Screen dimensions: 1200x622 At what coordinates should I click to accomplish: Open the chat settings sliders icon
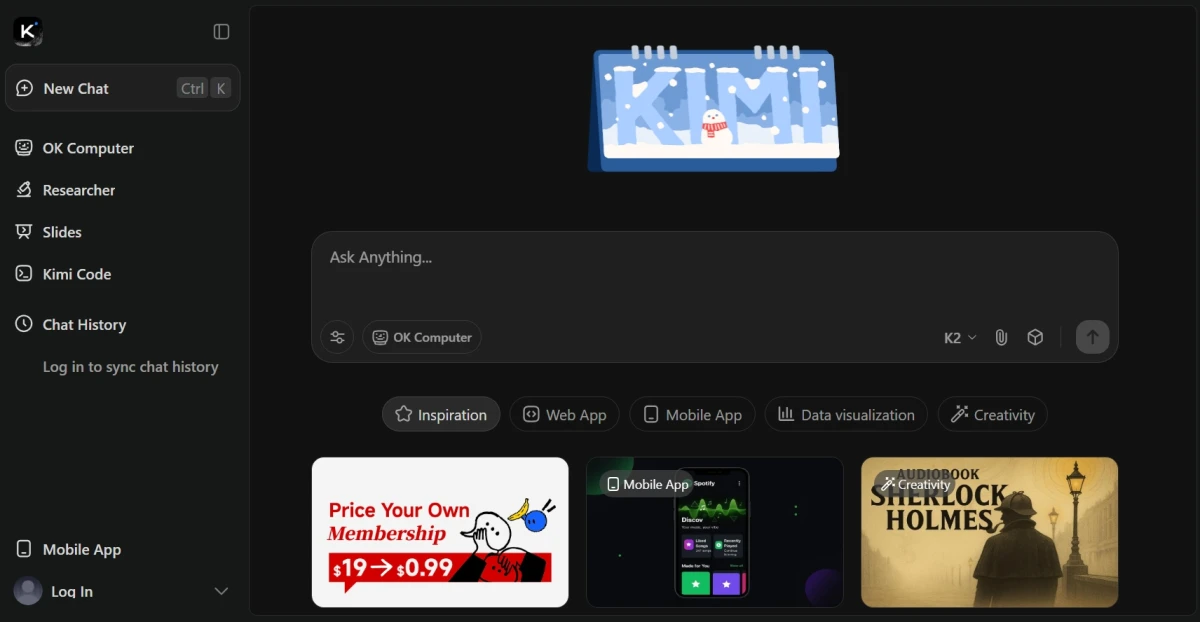click(337, 337)
